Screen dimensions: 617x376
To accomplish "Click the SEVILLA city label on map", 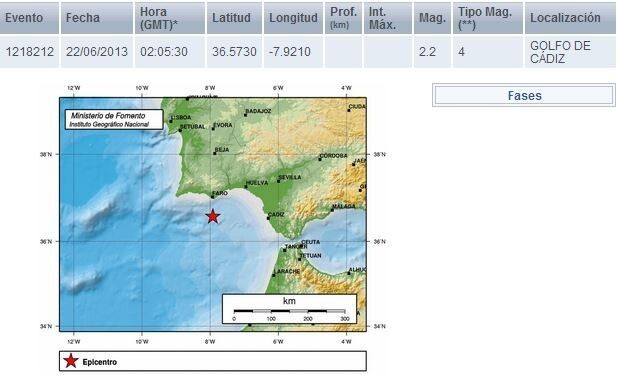I will [290, 177].
